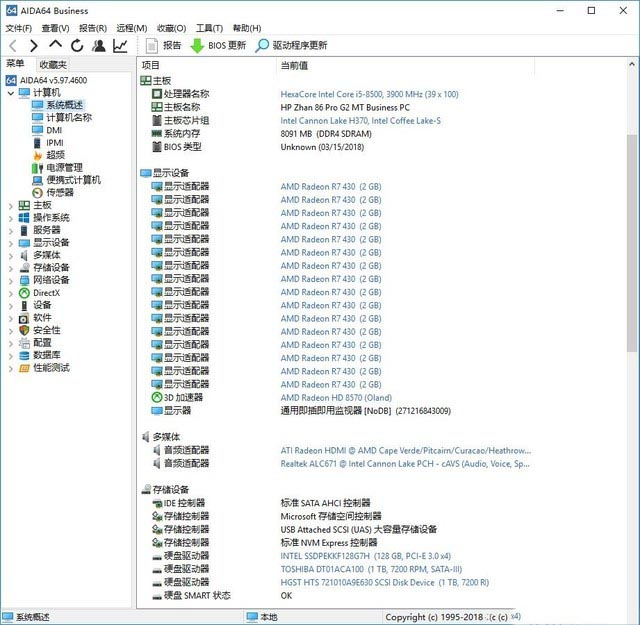Click the 报告 report toolbar button
The height and width of the screenshot is (625, 640).
(163, 46)
